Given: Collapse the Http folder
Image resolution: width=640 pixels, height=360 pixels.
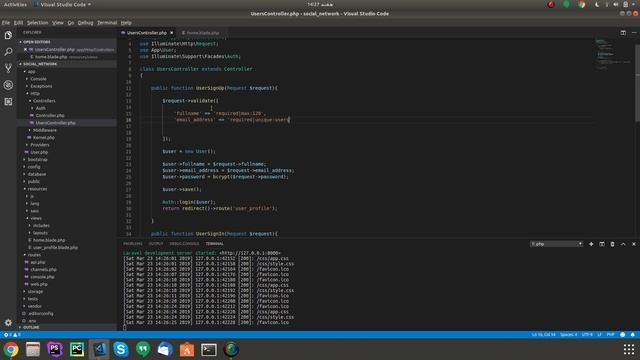Looking at the screenshot, I should coord(35,93).
